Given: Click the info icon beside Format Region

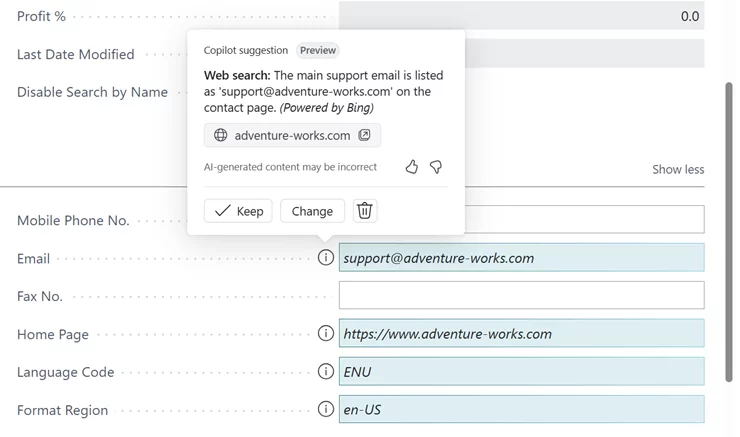Looking at the screenshot, I should coord(325,409).
